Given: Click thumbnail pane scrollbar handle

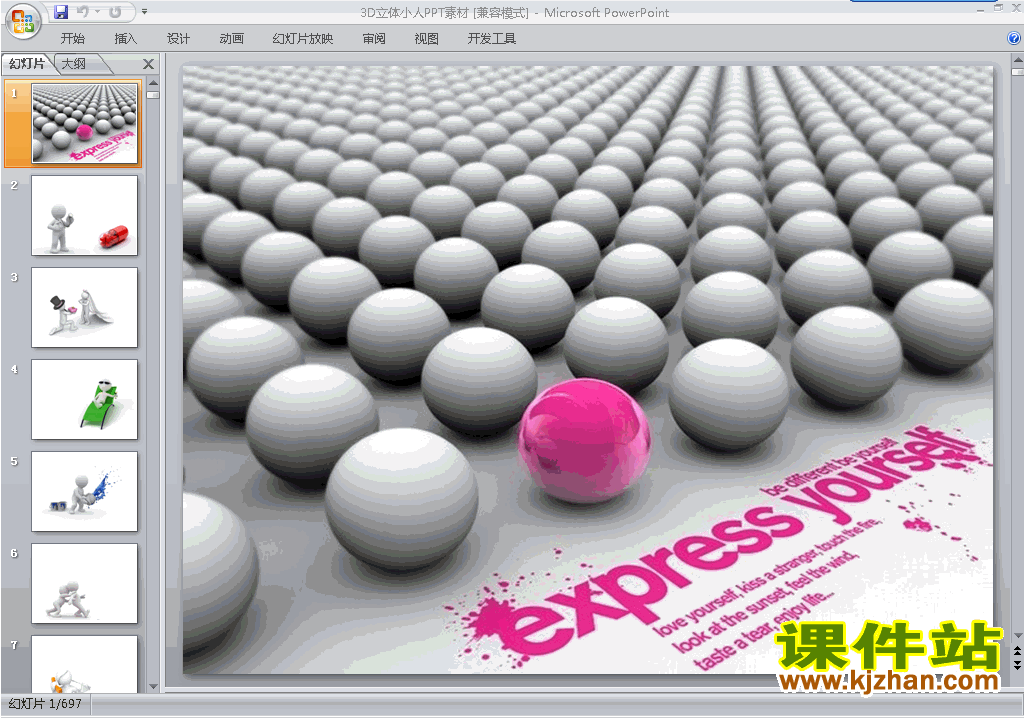Looking at the screenshot, I should 153,95.
